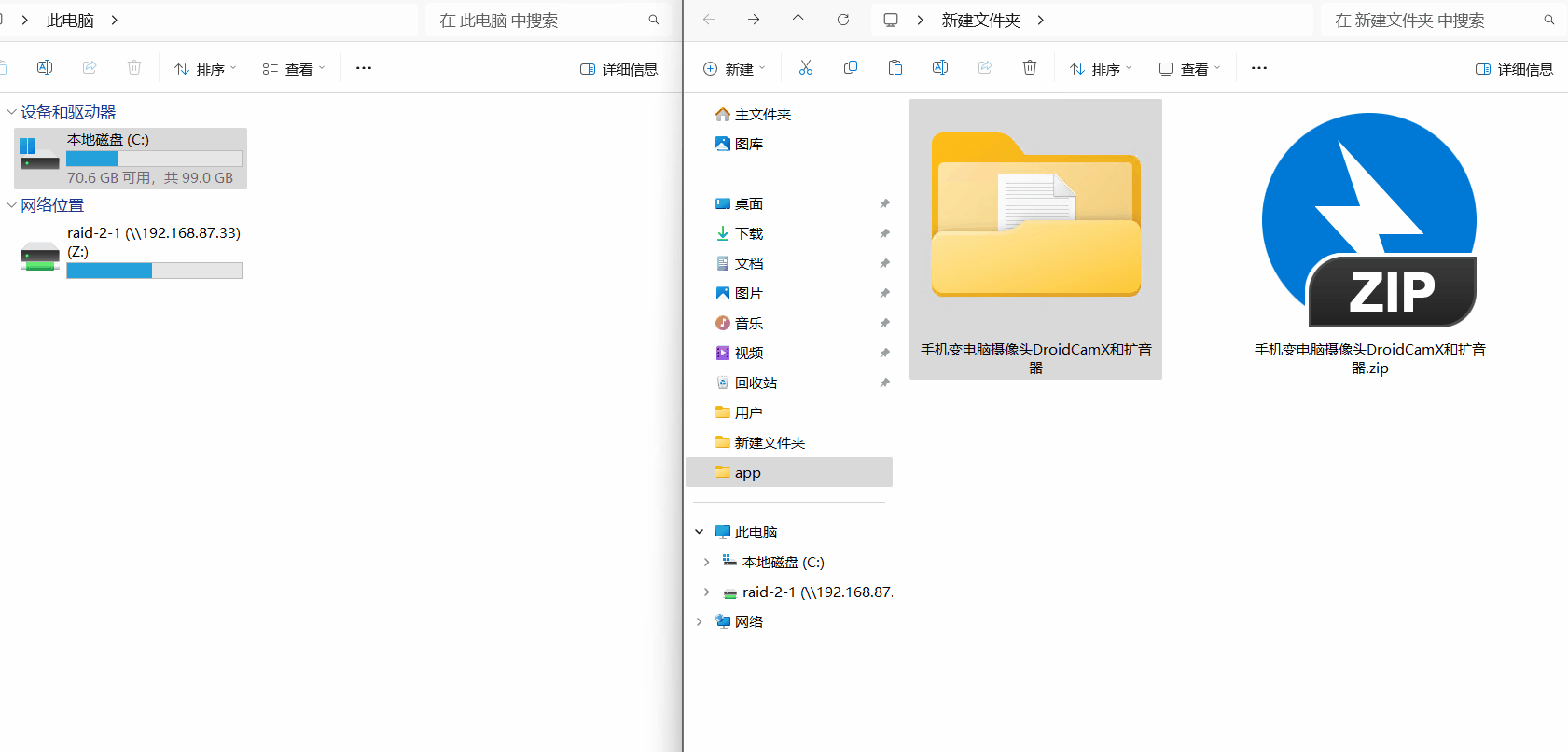Viewport: 1568px width, 752px height.
Task: Unpin 图片 via its pin icon
Action: tap(884, 293)
